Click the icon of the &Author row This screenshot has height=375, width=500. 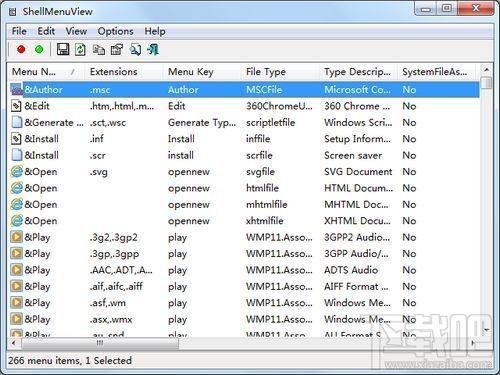pos(16,89)
